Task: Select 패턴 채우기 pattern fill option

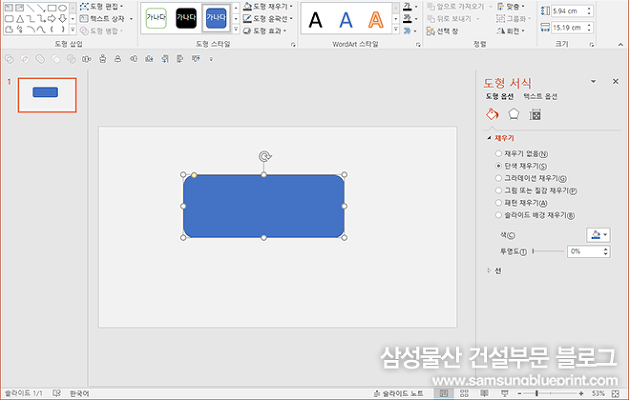Action: coord(522,203)
